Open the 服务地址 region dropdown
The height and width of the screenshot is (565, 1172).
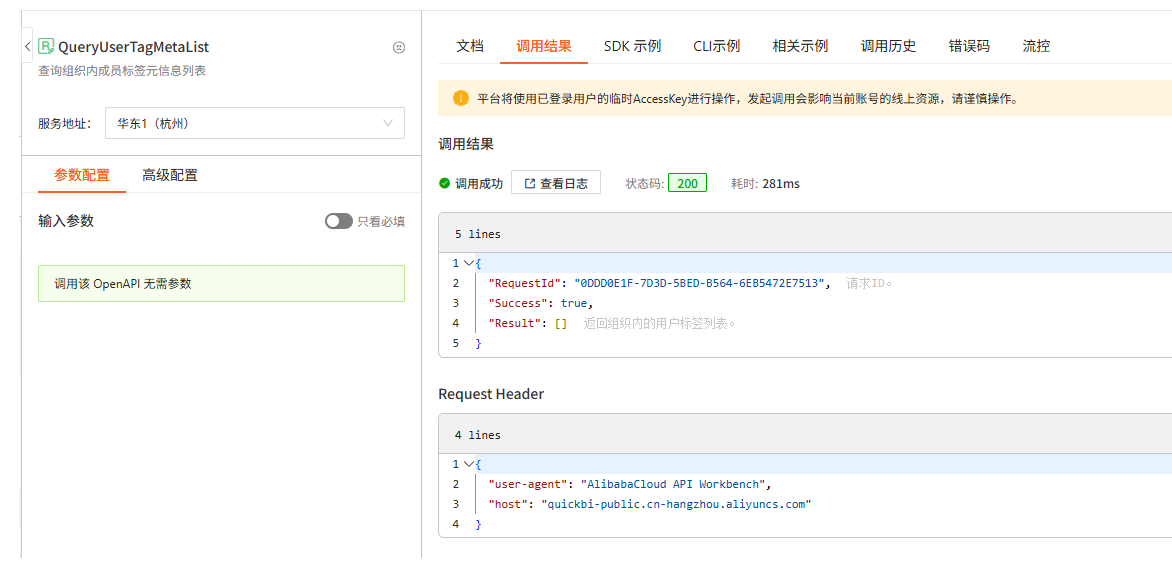[255, 123]
